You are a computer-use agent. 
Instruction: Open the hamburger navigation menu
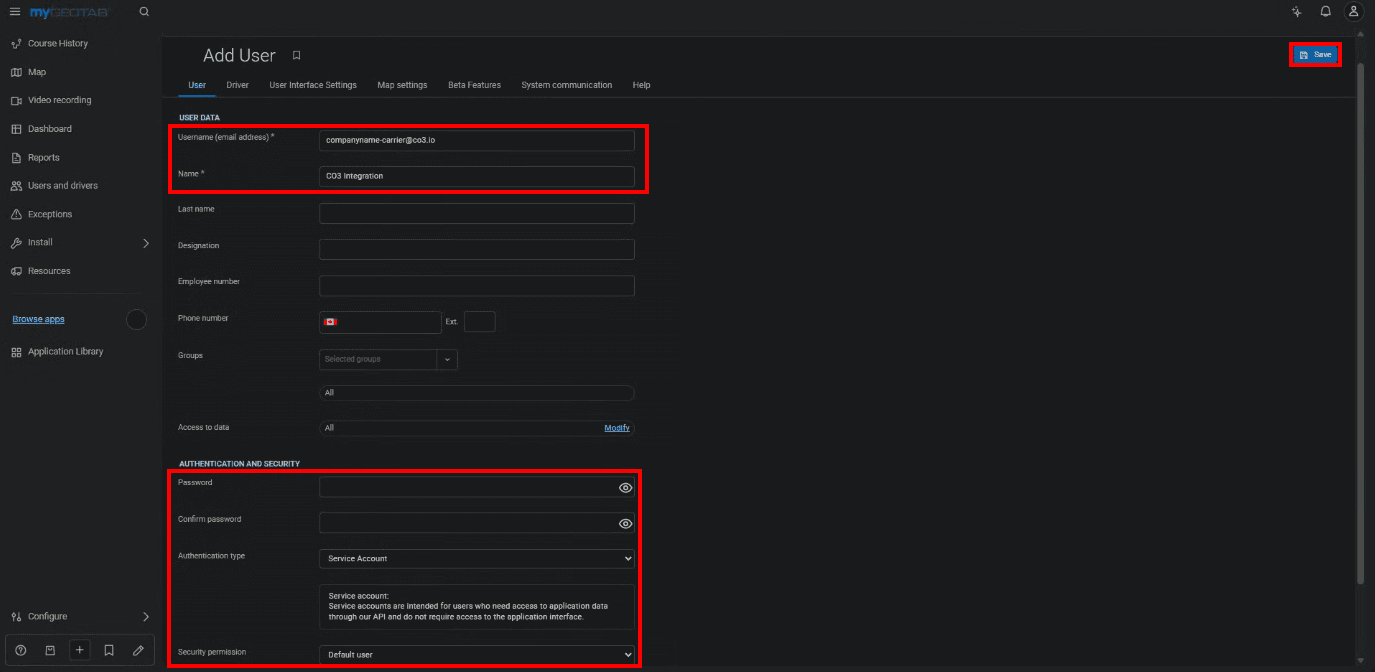tap(15, 12)
